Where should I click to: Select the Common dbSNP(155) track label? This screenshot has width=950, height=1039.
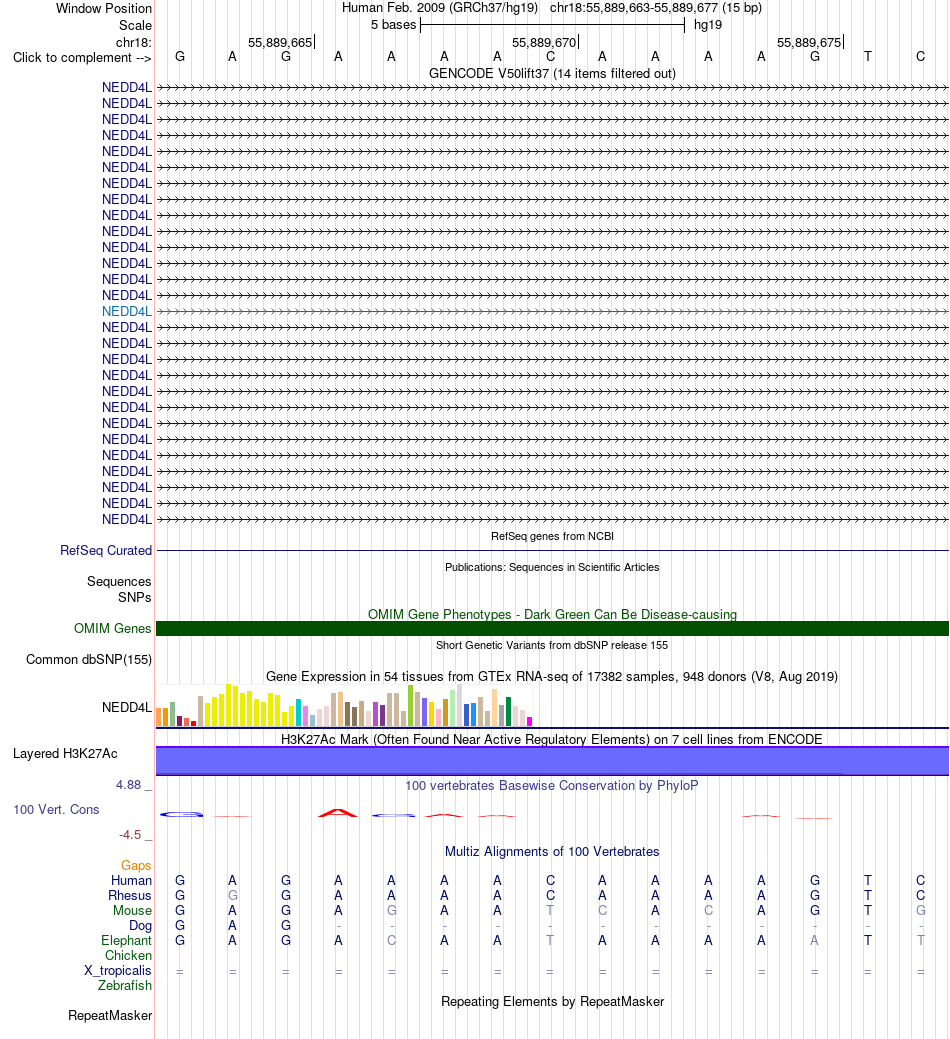[x=89, y=659]
